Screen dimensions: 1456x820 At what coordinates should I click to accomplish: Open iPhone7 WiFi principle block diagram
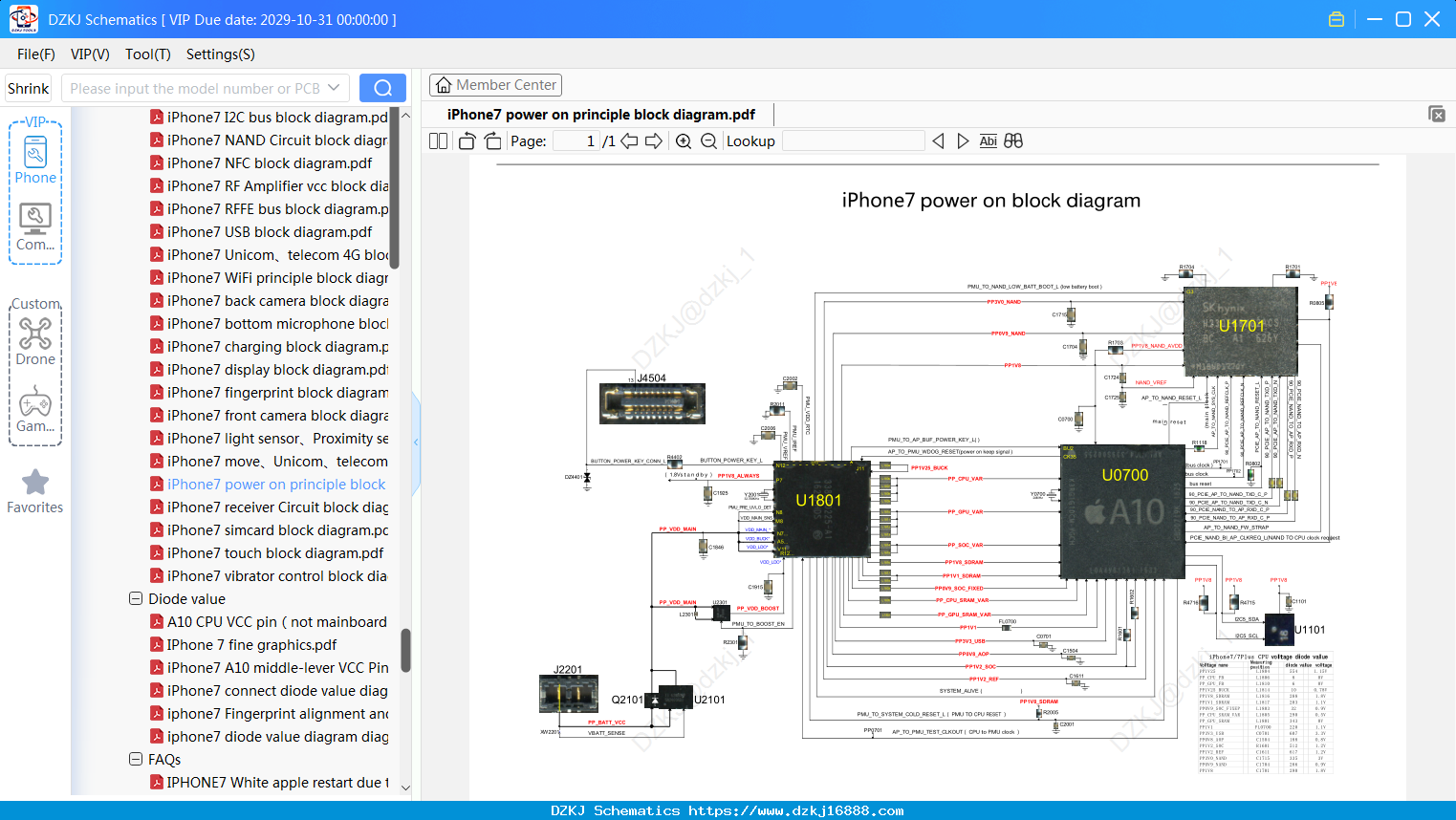(270, 278)
